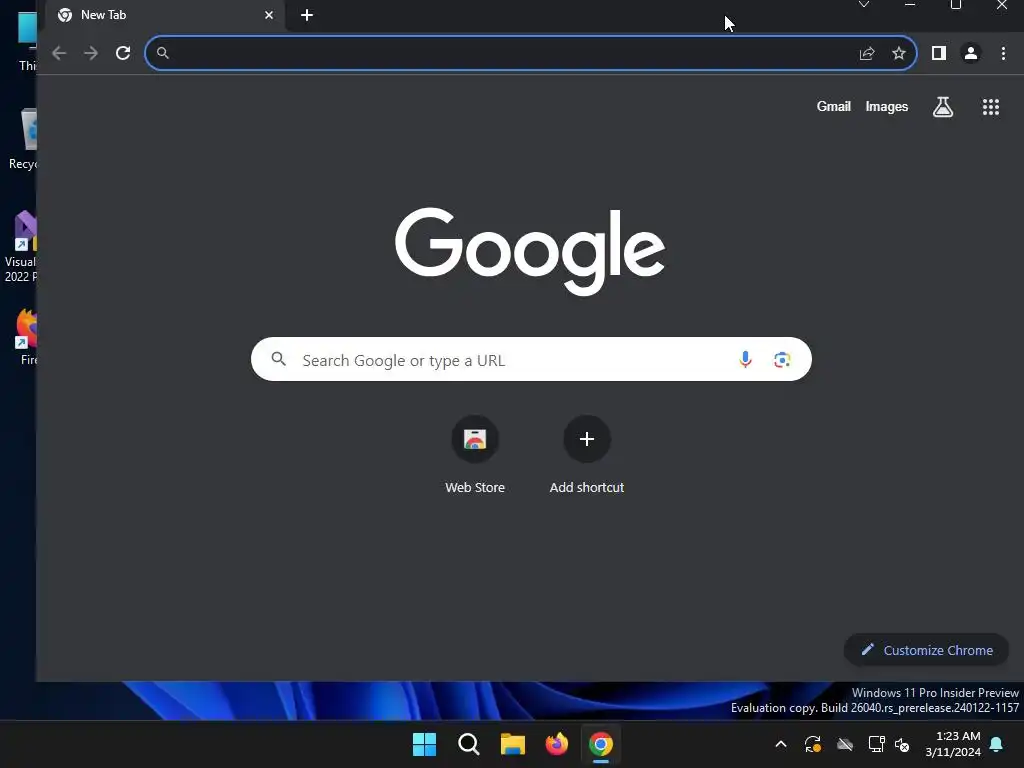Open Google Images link
1024x768 pixels.
pyautogui.click(x=886, y=106)
